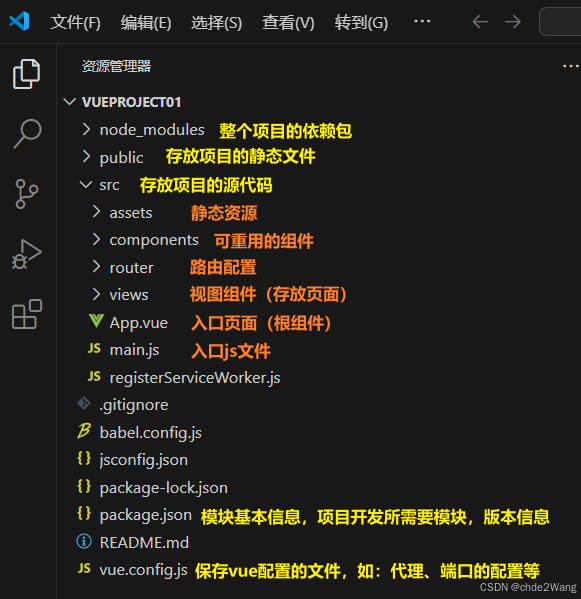Open the 转到(G) menu
Image resolution: width=581 pixels, height=599 pixels.
361,23
